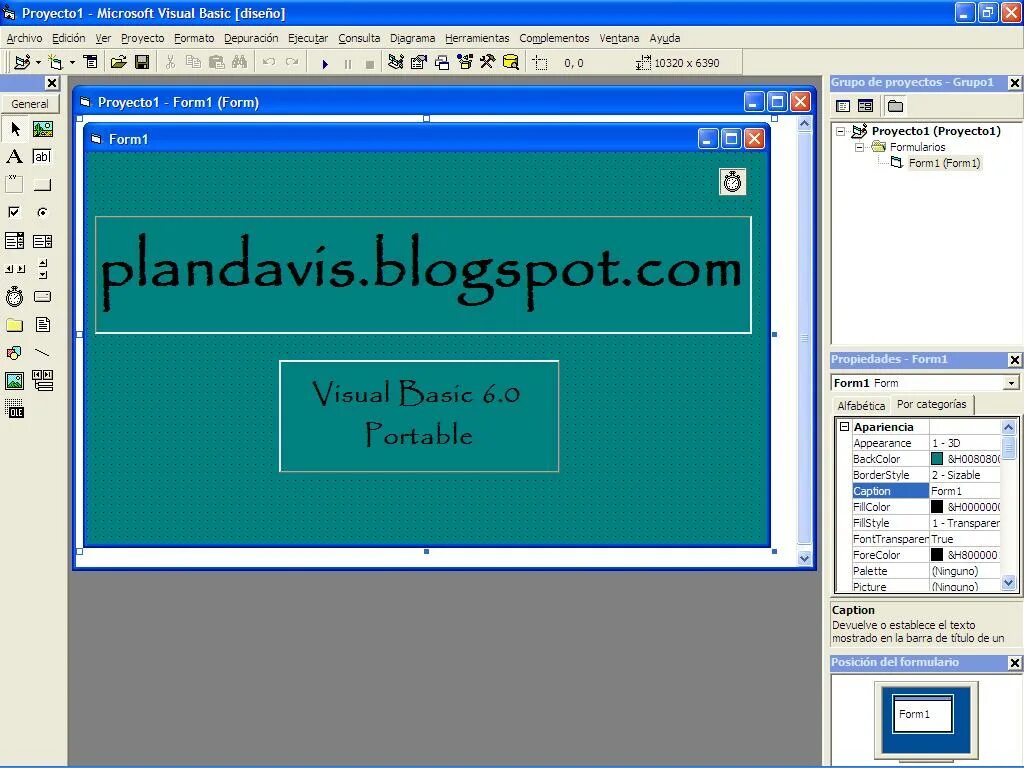
Task: Open the Project Explorer toolbar icon
Action: 395,63
